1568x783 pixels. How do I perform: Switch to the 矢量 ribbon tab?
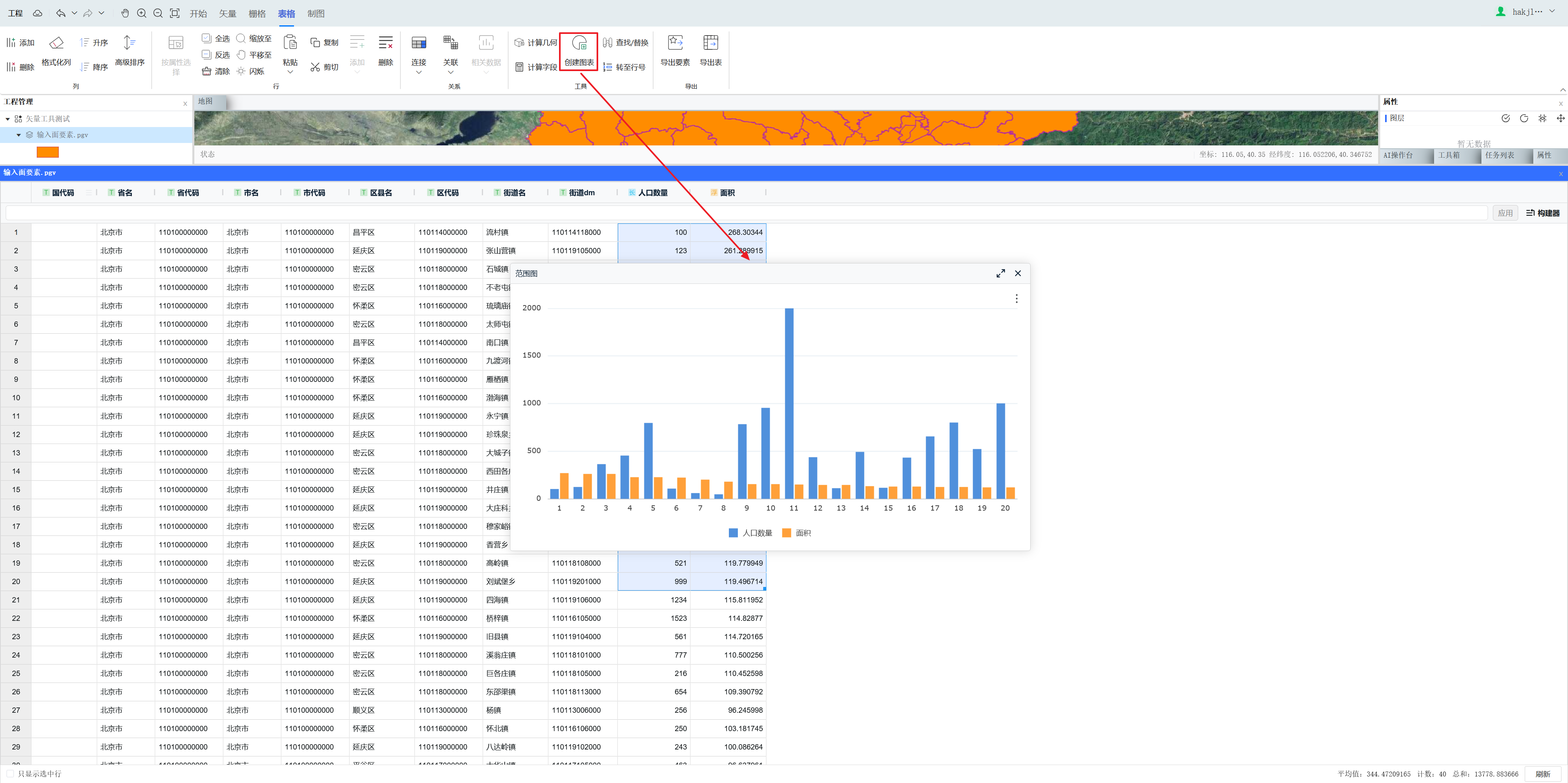(227, 13)
